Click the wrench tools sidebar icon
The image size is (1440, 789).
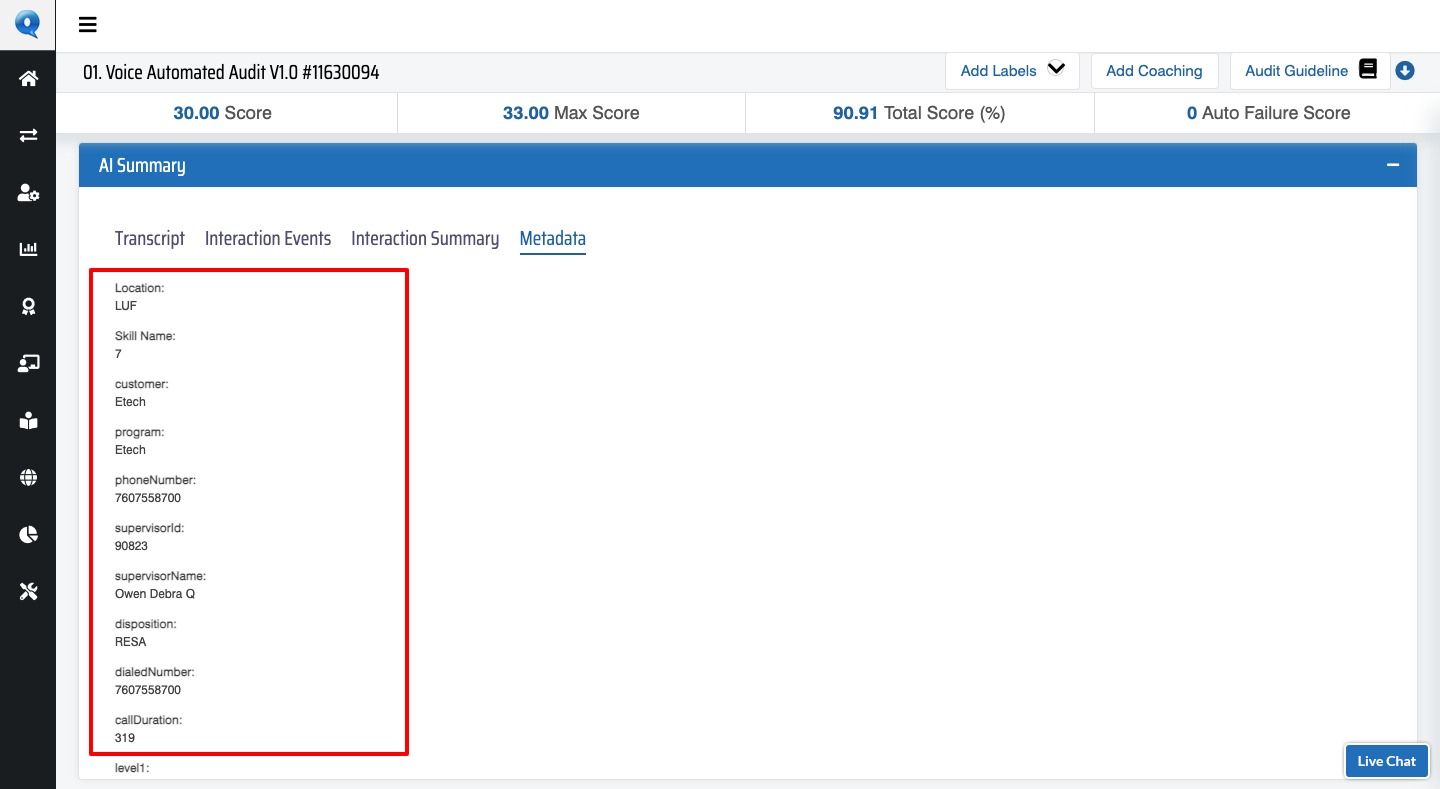pos(28,592)
